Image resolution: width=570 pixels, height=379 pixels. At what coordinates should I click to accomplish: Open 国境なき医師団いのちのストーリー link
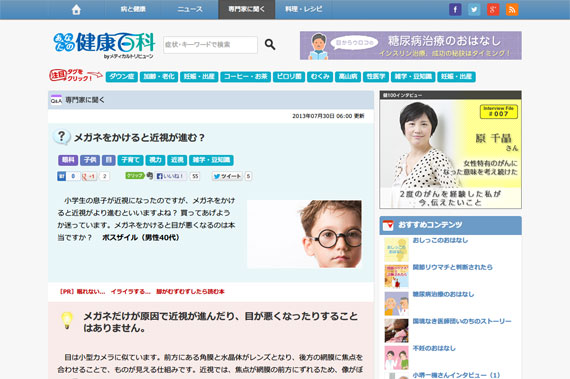point(462,321)
